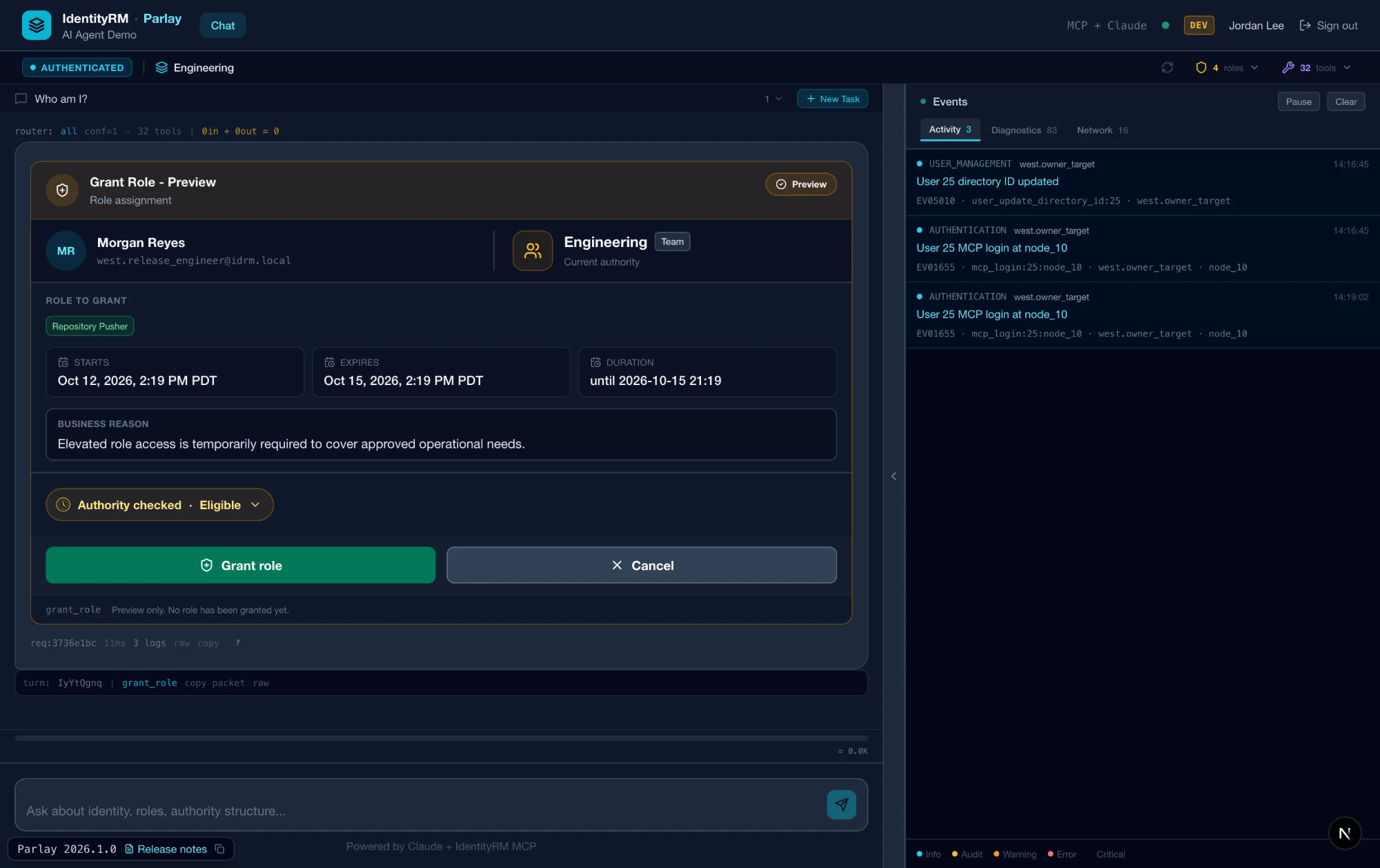
Task: Click raw in the req:3736e1bc line
Action: [181, 643]
